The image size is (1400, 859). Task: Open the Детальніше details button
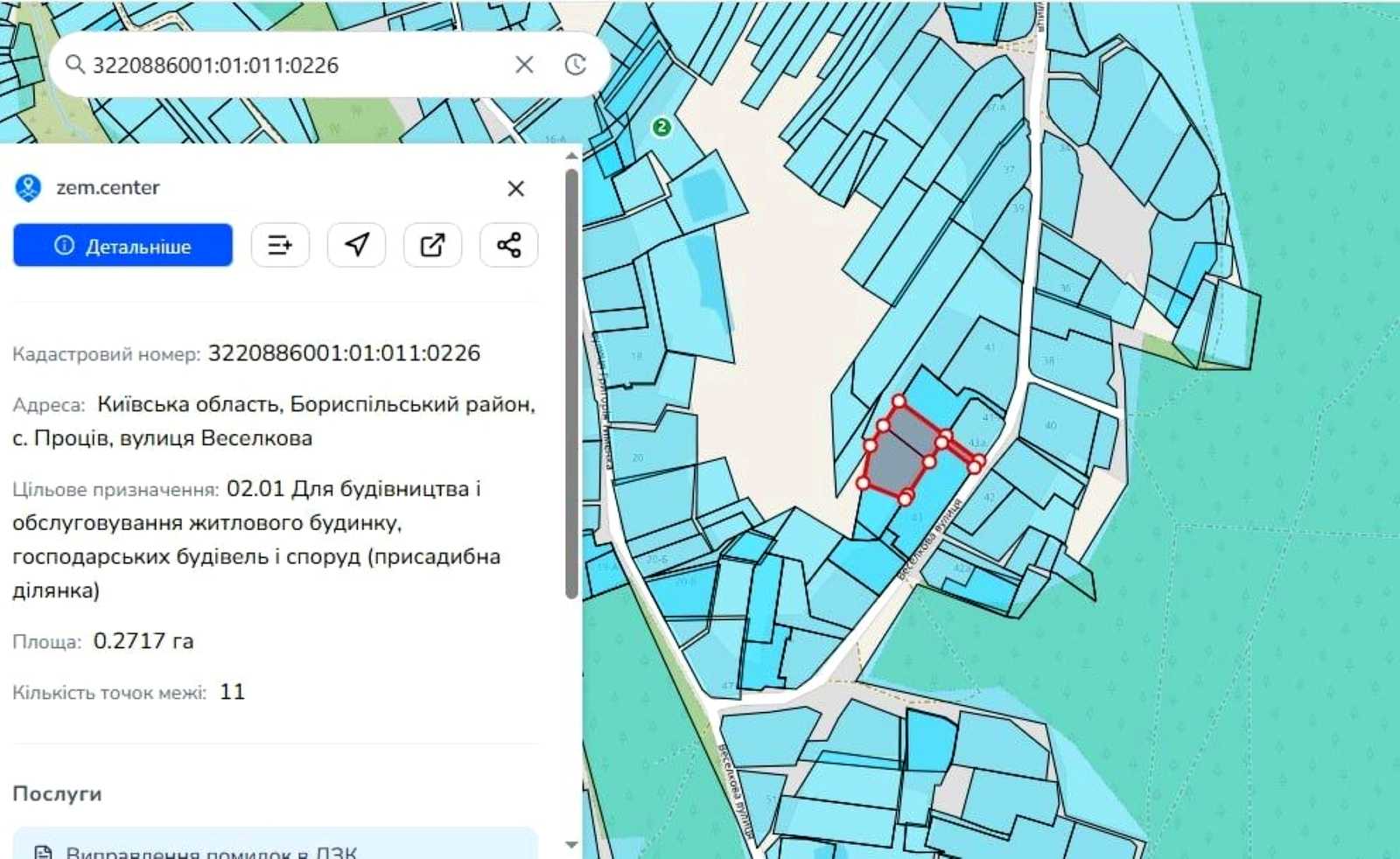(122, 245)
